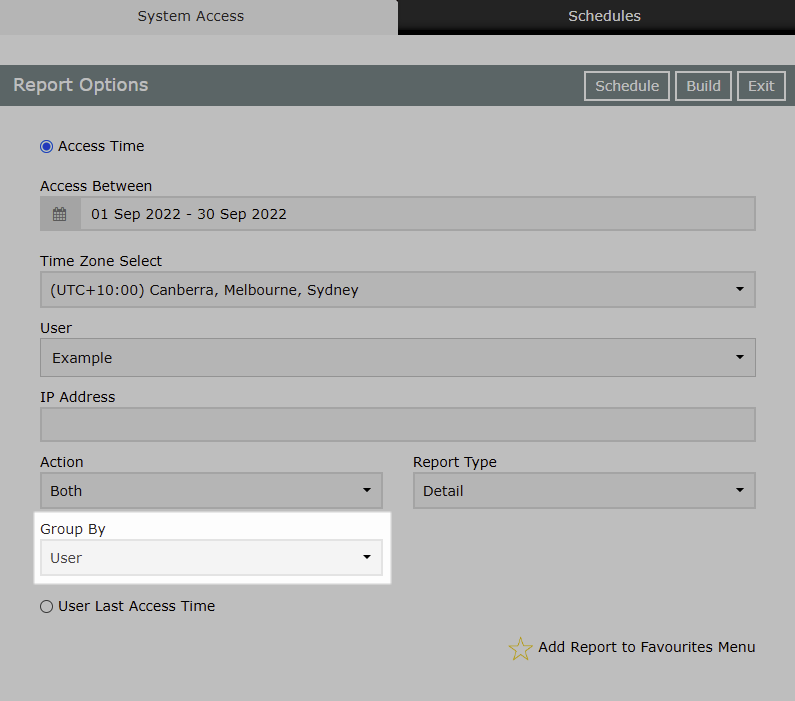Click the Action label

(x=62, y=462)
